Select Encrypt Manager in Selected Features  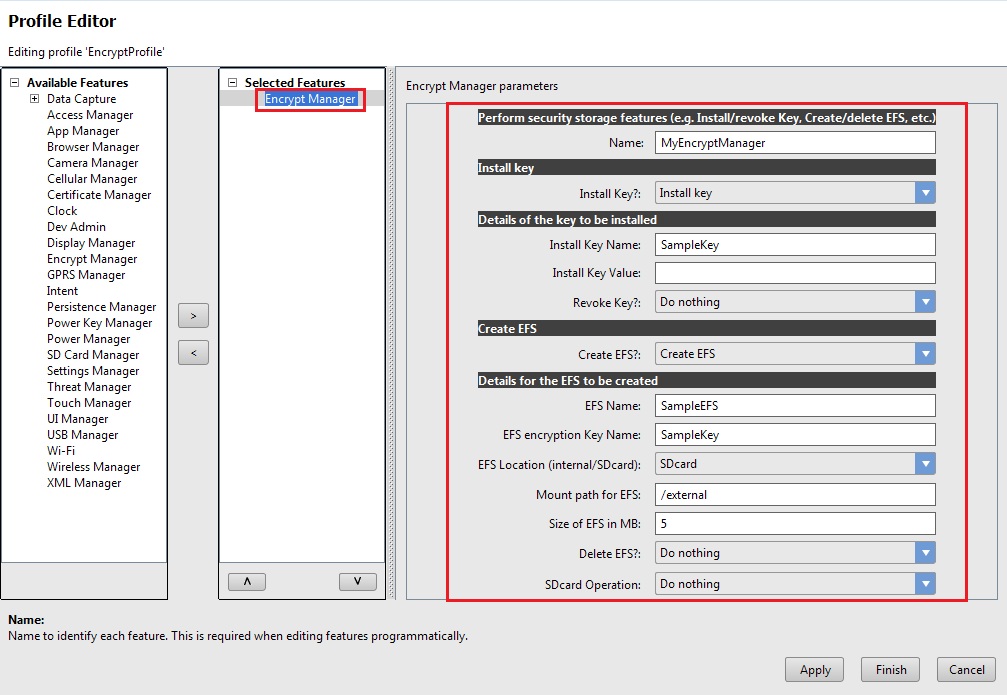[310, 99]
